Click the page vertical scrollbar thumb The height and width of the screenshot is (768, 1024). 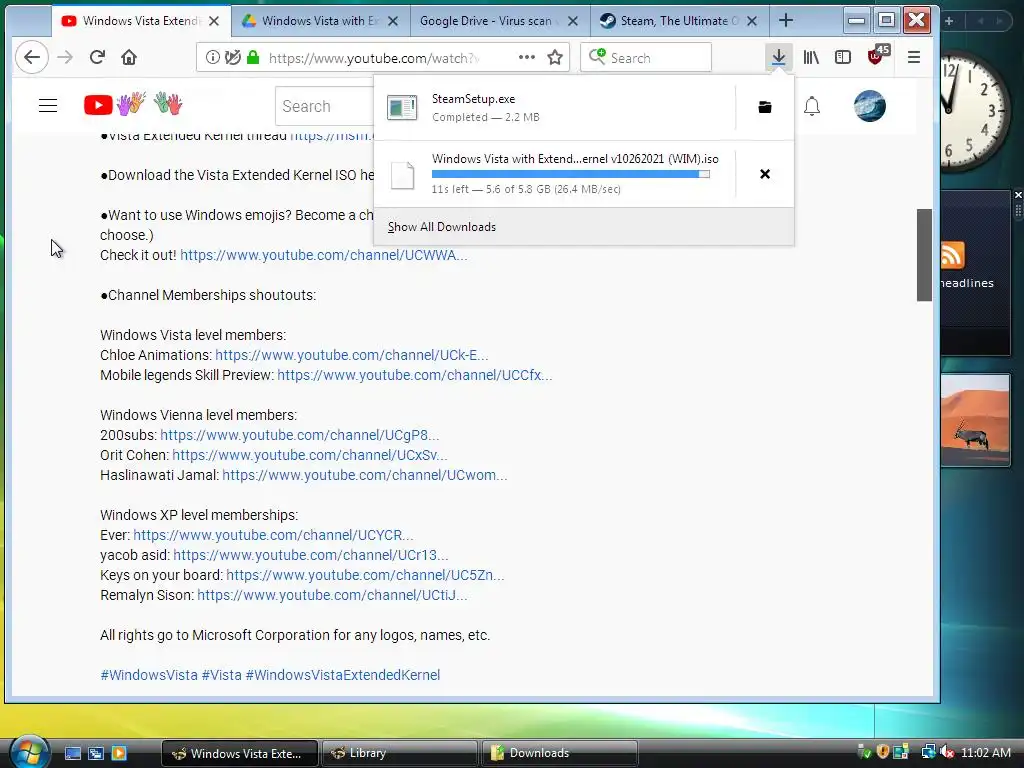tap(924, 255)
